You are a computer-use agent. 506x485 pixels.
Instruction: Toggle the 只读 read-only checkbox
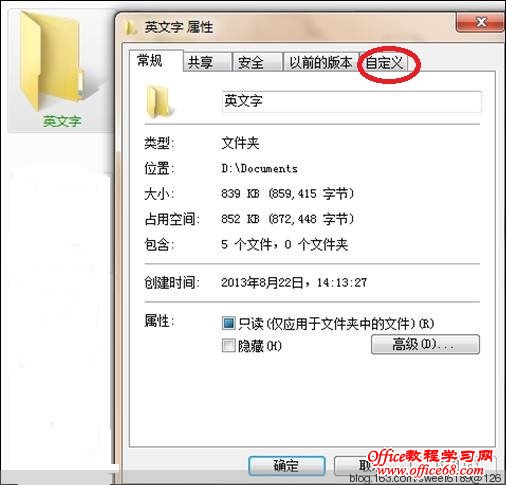coord(228,323)
